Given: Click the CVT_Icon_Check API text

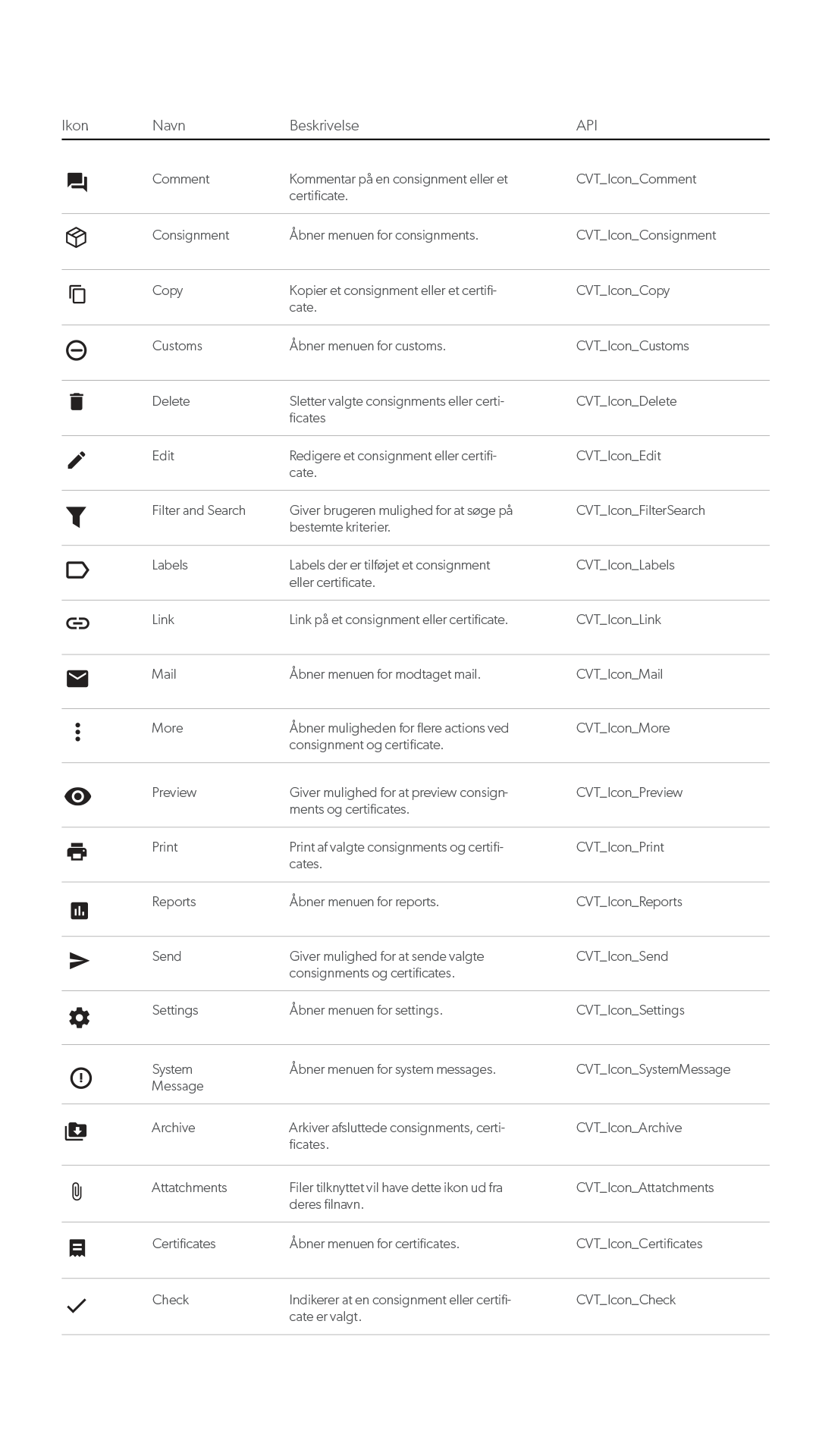Looking at the screenshot, I should 626,1300.
